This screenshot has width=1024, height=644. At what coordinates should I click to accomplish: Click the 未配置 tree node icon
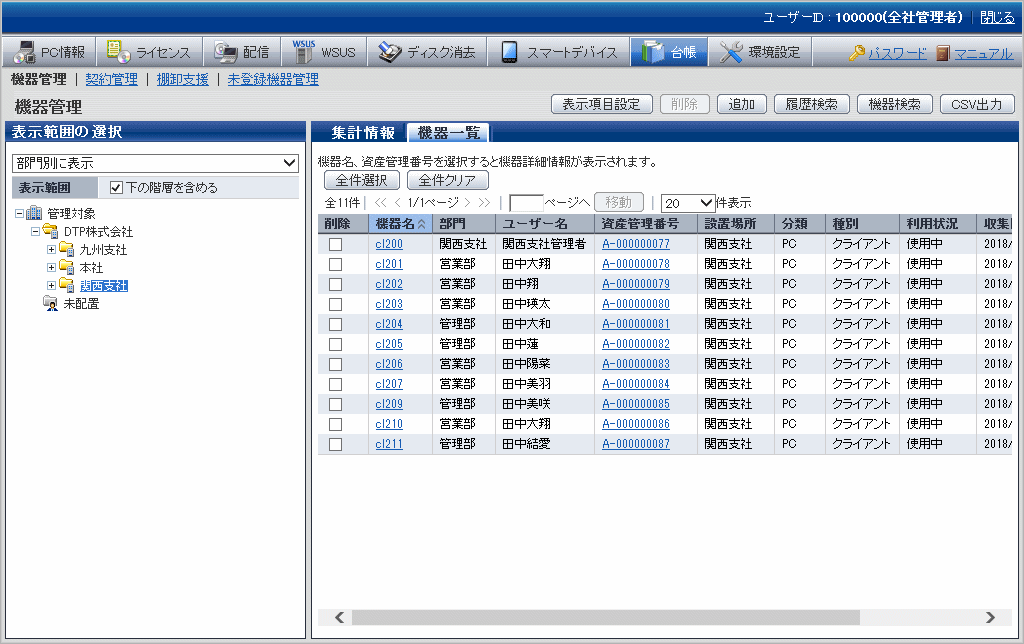(50, 304)
